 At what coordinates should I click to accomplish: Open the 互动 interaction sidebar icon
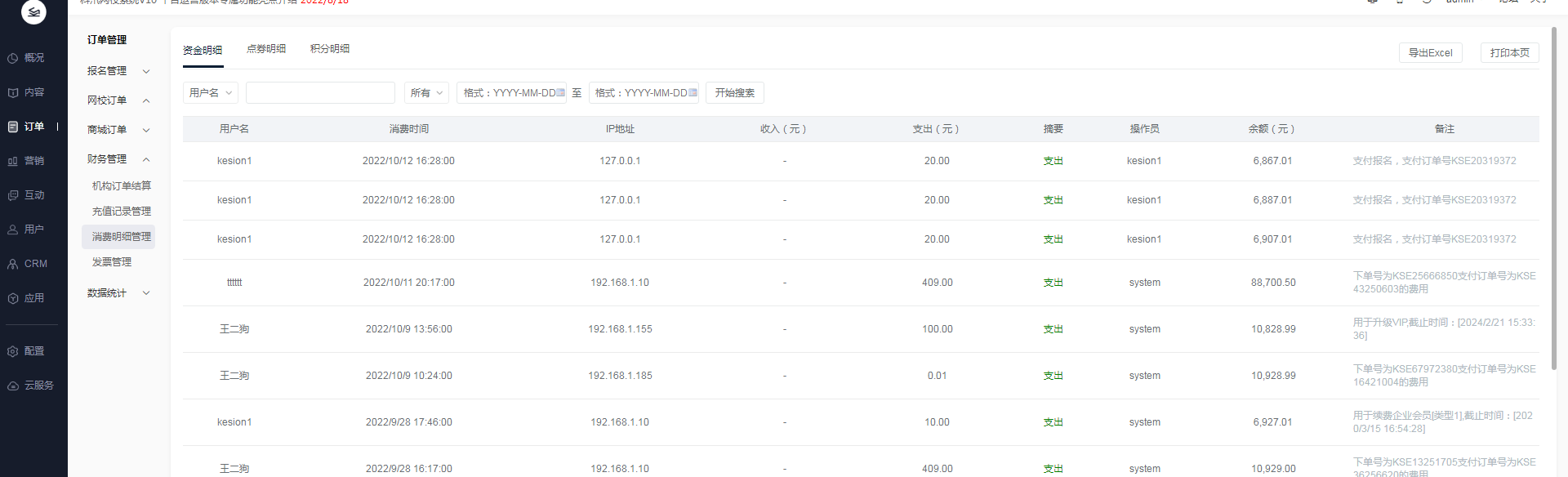click(13, 195)
